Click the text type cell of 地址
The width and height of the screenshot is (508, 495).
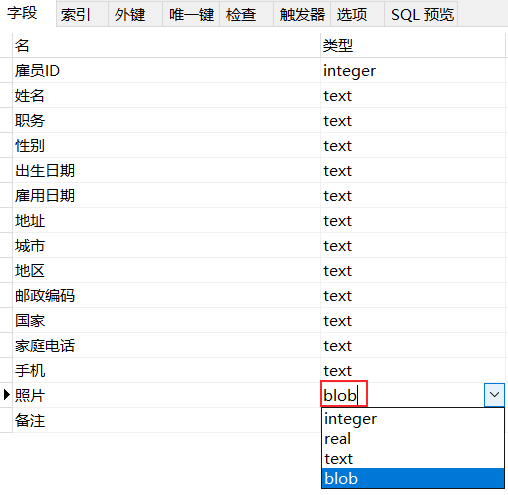click(x=413, y=220)
